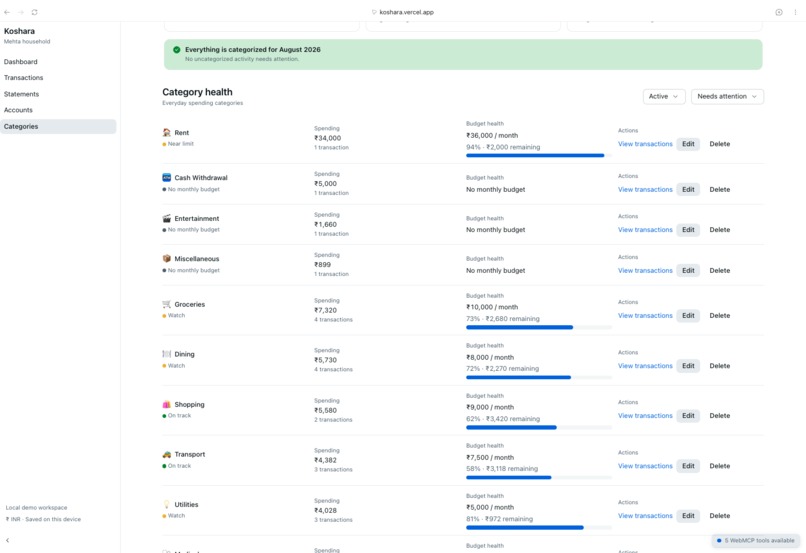Go to Dashboard in sidebar

[21, 62]
